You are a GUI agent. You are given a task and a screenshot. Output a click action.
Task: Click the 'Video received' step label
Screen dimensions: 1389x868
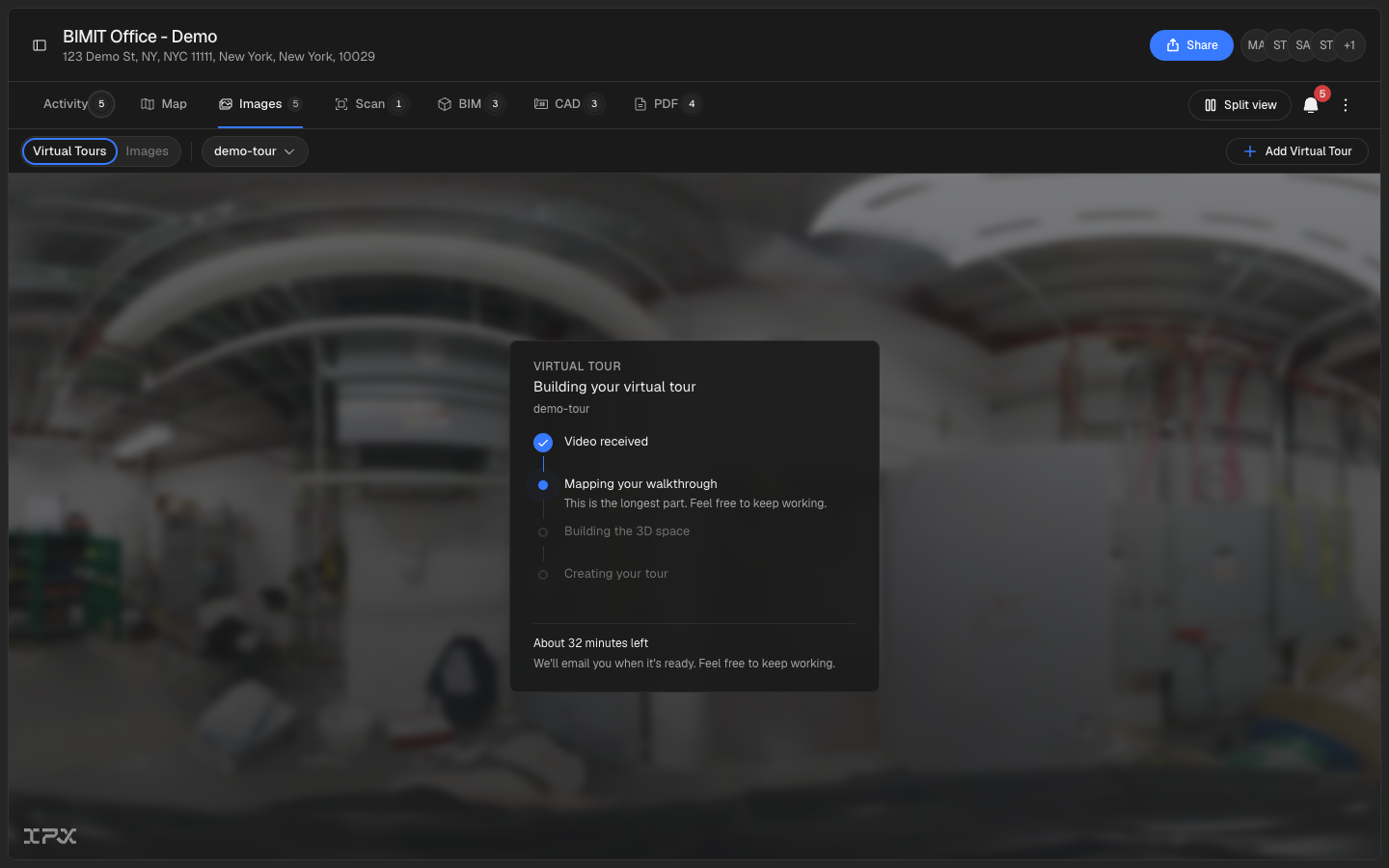point(606,442)
